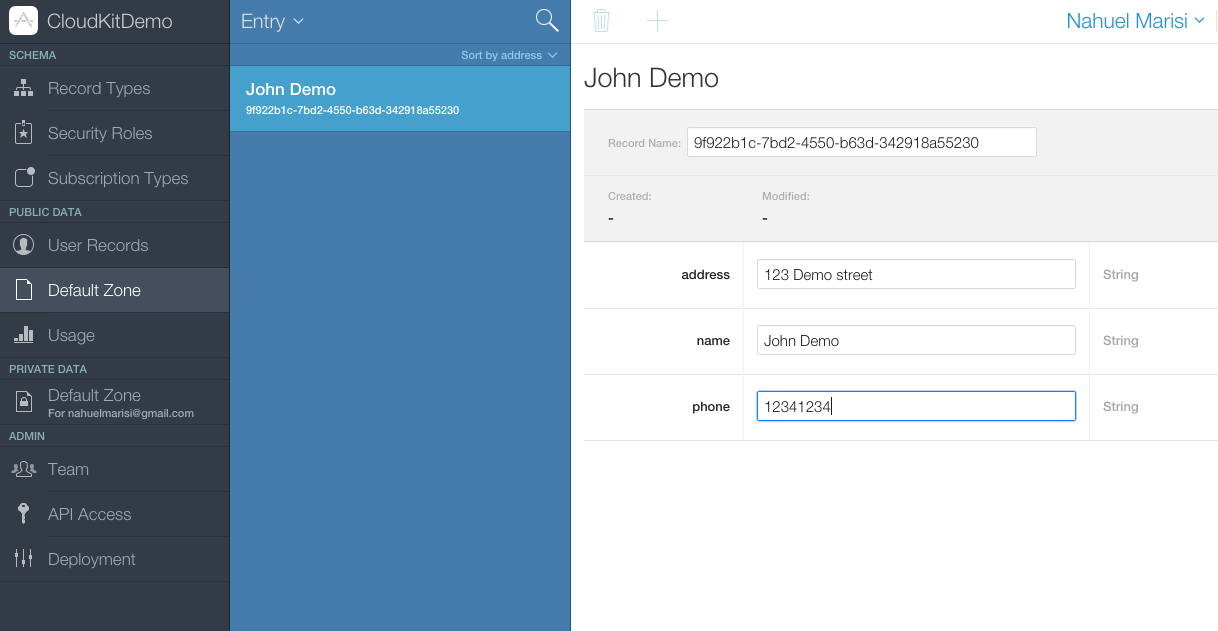This screenshot has height=631, width=1218.
Task: Click the Subscription Types icon
Action: 24,178
